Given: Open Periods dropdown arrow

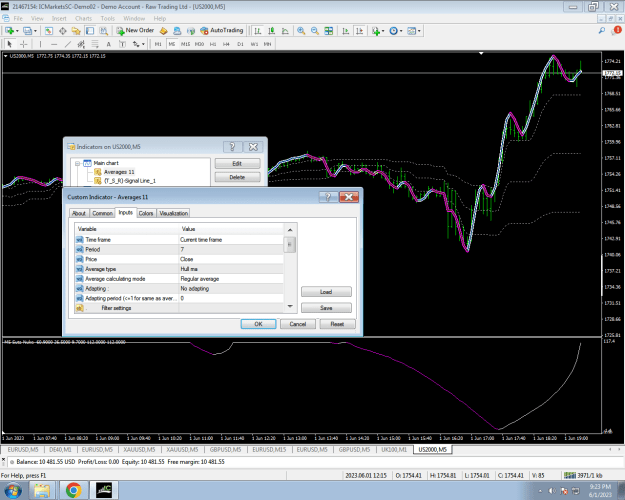Looking at the screenshot, I should tap(401, 31).
